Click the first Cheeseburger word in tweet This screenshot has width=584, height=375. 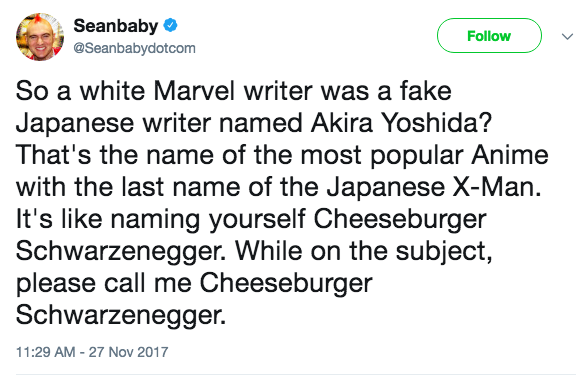click(x=400, y=220)
